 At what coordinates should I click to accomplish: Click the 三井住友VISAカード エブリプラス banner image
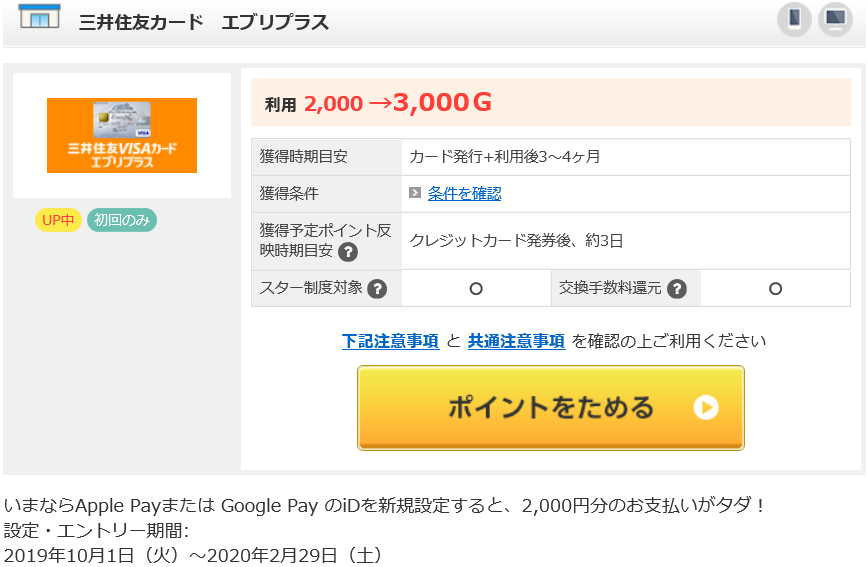[x=122, y=136]
